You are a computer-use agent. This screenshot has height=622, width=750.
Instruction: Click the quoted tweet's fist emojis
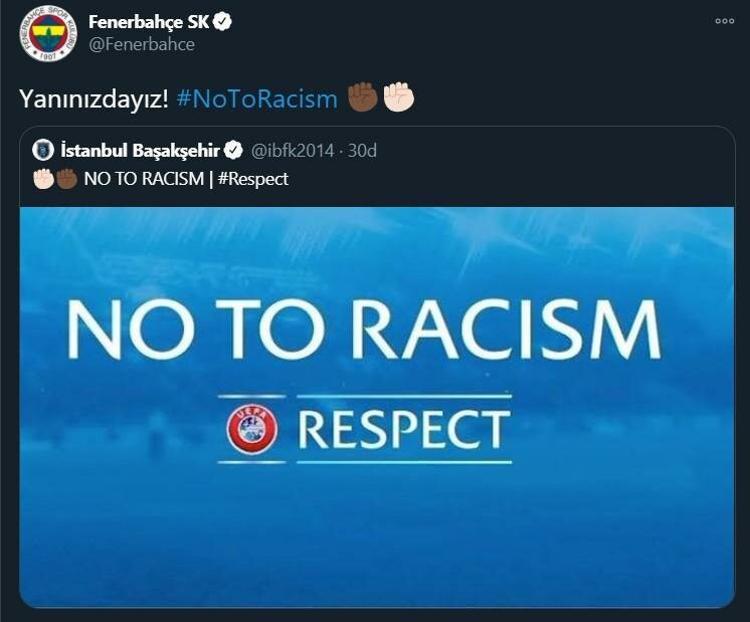coord(55,179)
